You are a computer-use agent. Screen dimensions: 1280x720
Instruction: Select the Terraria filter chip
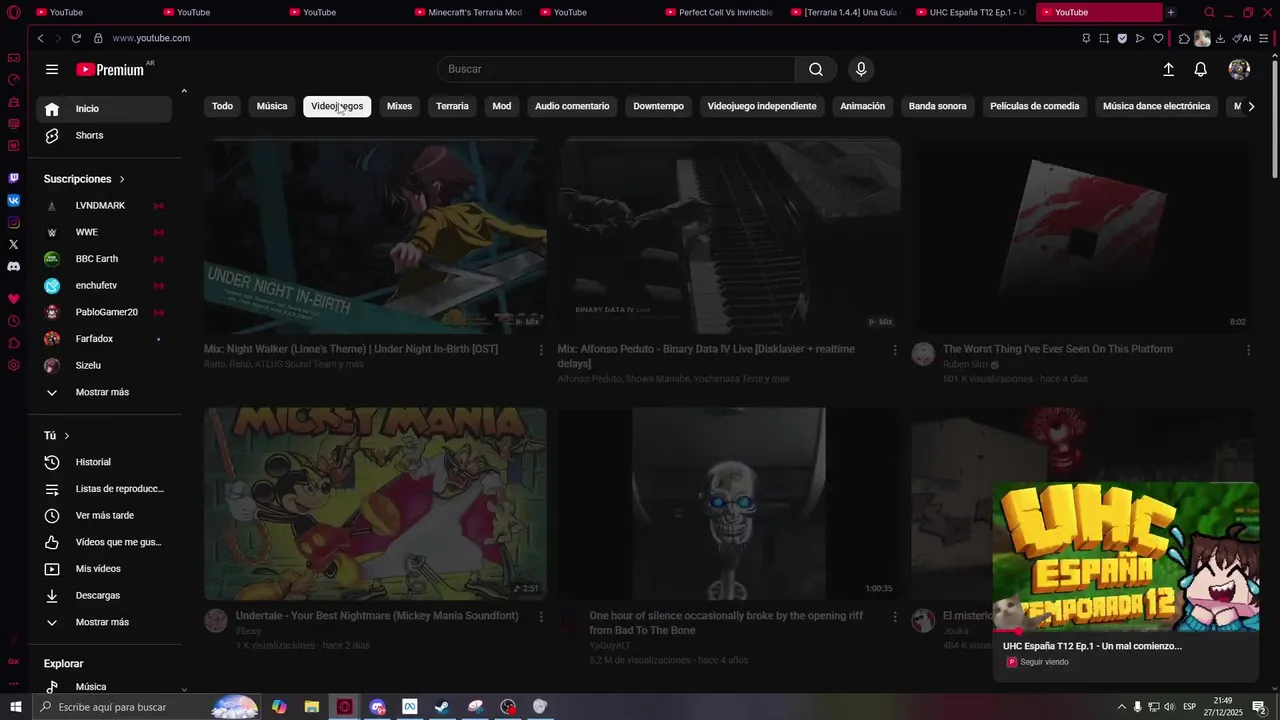[452, 106]
